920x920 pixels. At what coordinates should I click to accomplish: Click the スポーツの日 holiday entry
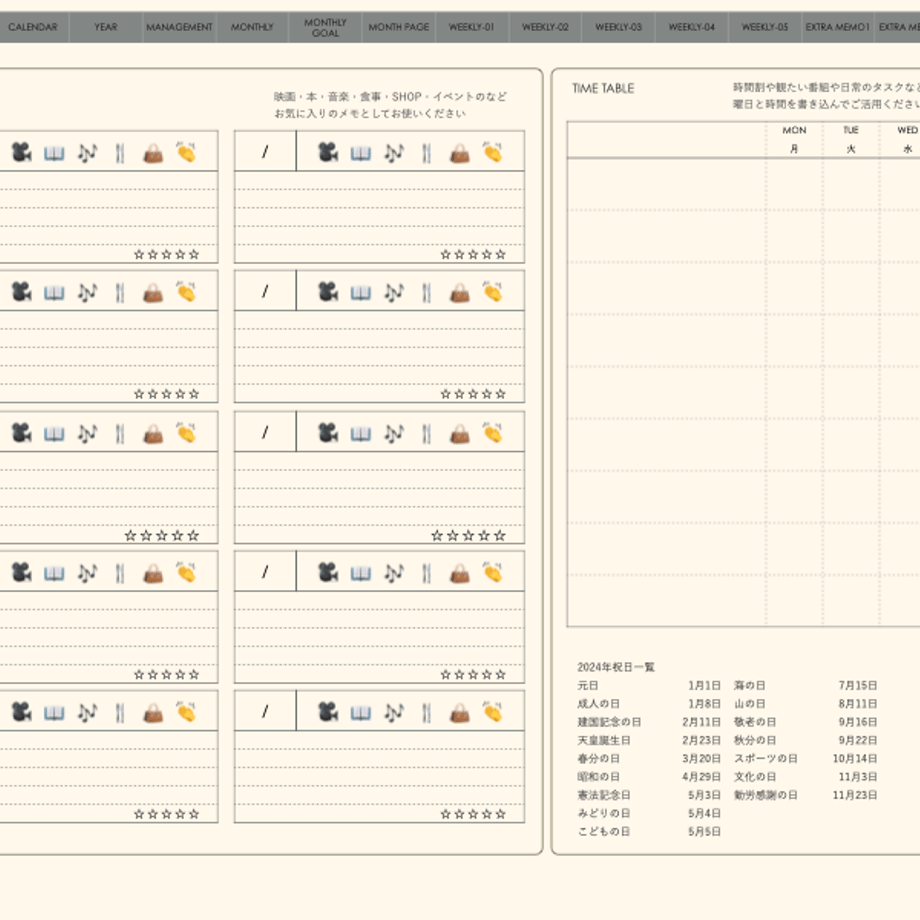[766, 759]
